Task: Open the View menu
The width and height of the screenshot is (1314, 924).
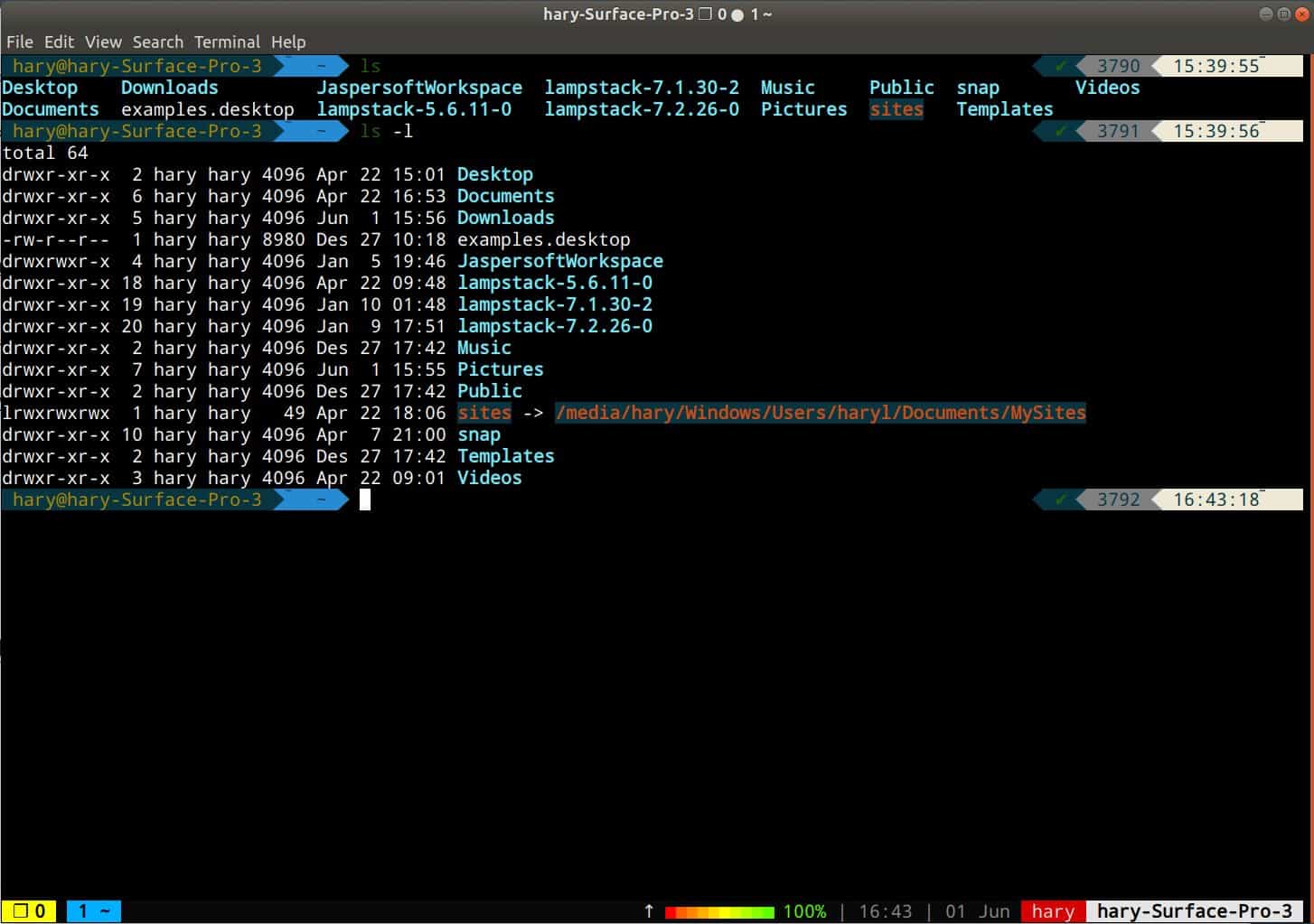Action: [x=102, y=42]
